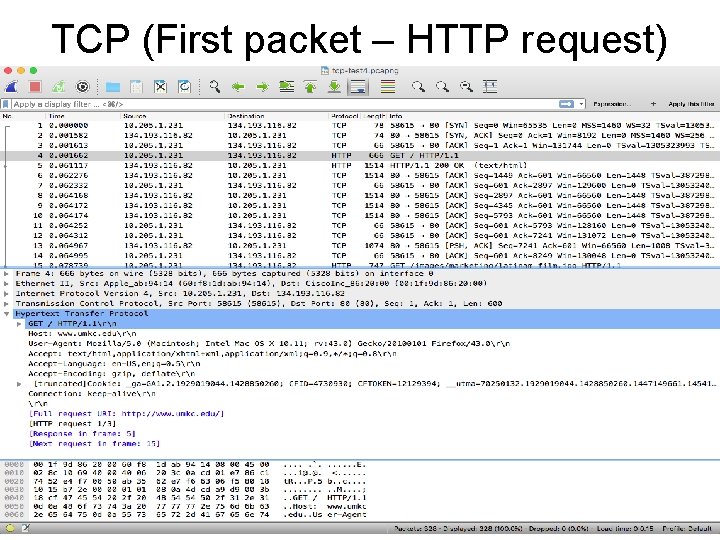Go to a specified packet

pyautogui.click(x=287, y=87)
